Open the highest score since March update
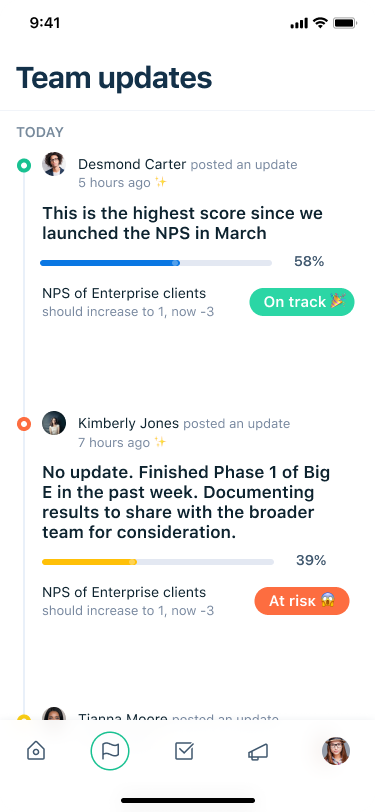The image size is (375, 812). point(182,223)
